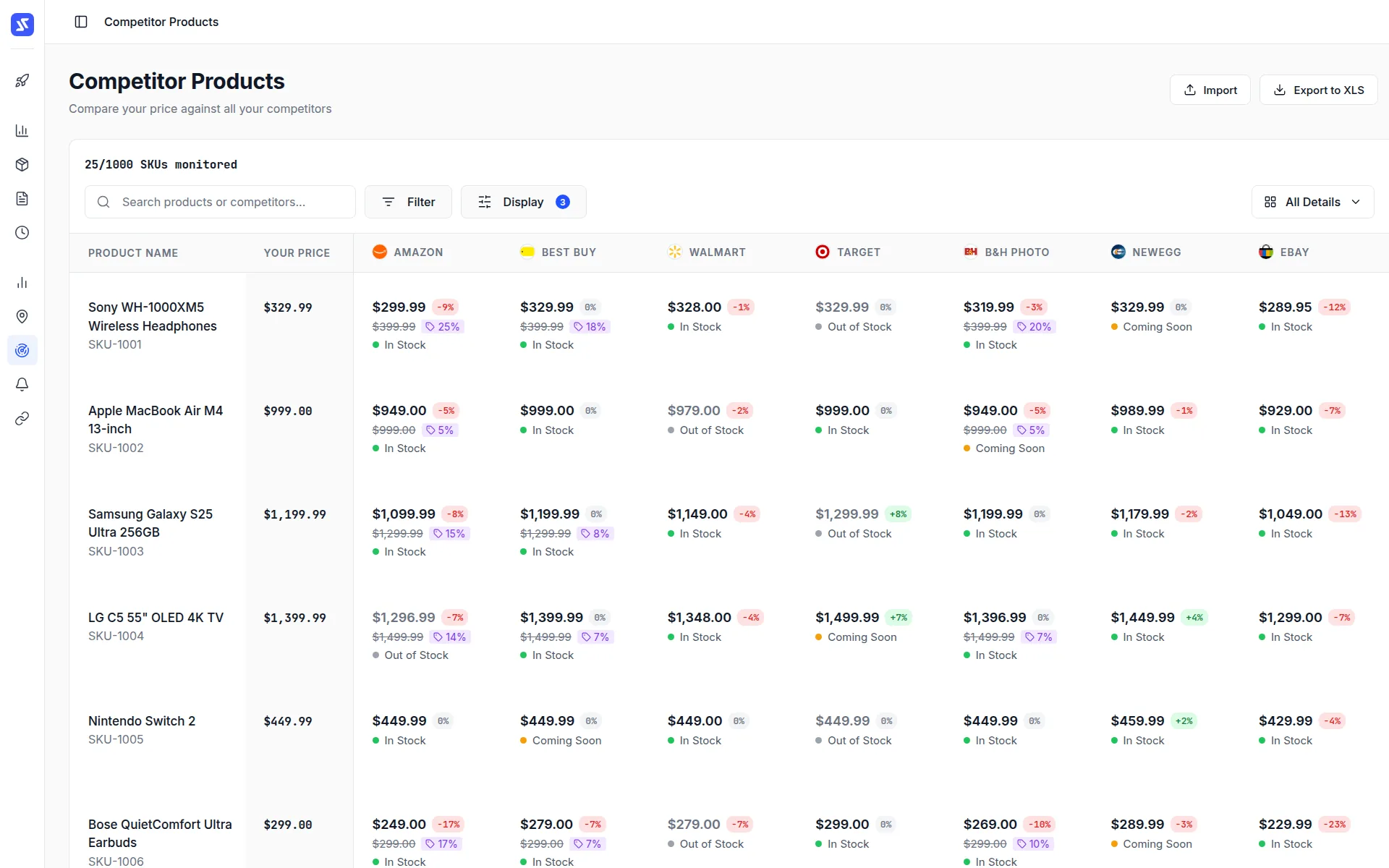Click the Best Buy tag logo icon
Screen dimensions: 1389x868
527,252
